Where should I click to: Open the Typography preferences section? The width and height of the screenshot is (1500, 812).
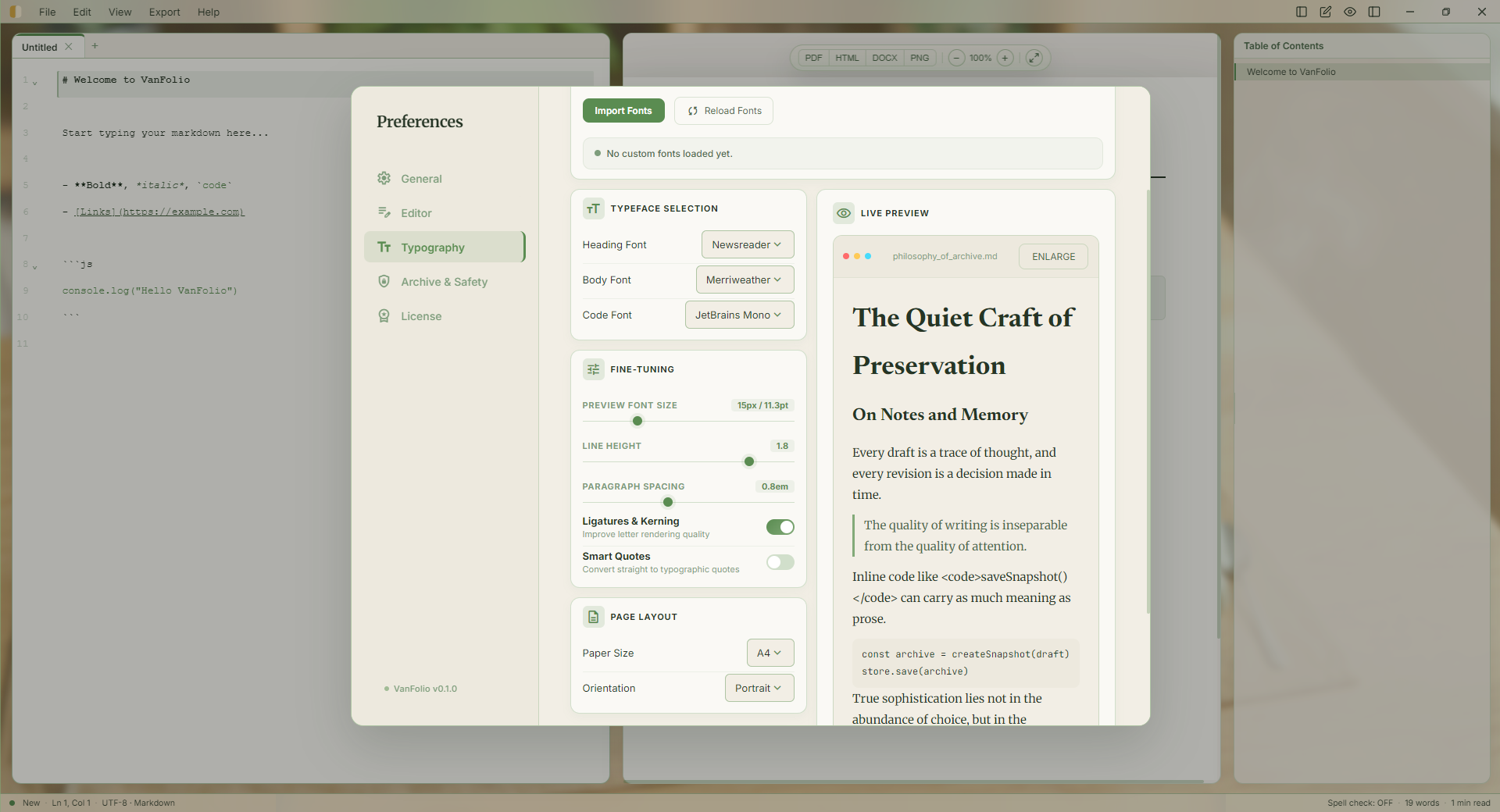point(434,248)
